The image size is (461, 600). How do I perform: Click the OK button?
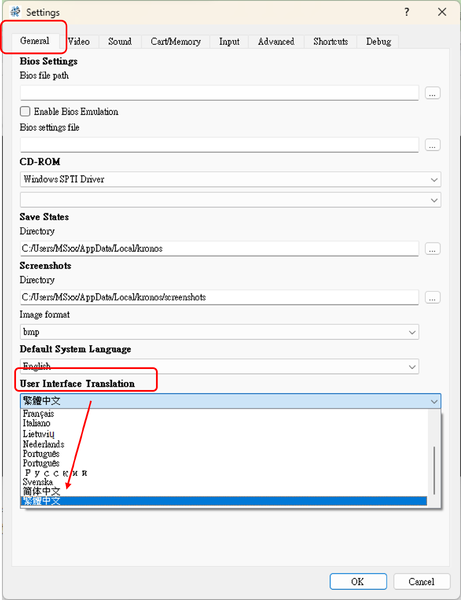tap(358, 582)
